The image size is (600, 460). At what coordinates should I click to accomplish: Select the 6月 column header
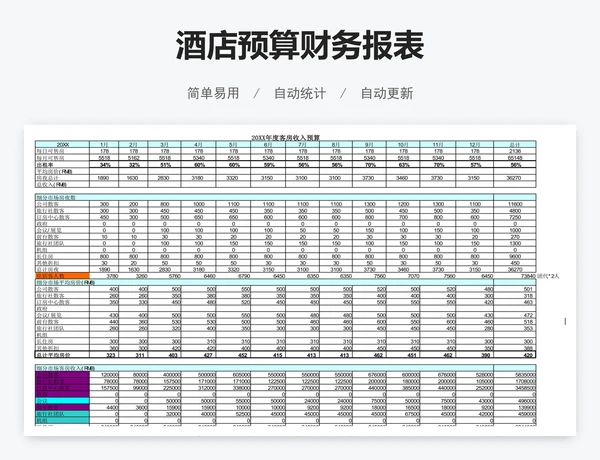pos(268,145)
